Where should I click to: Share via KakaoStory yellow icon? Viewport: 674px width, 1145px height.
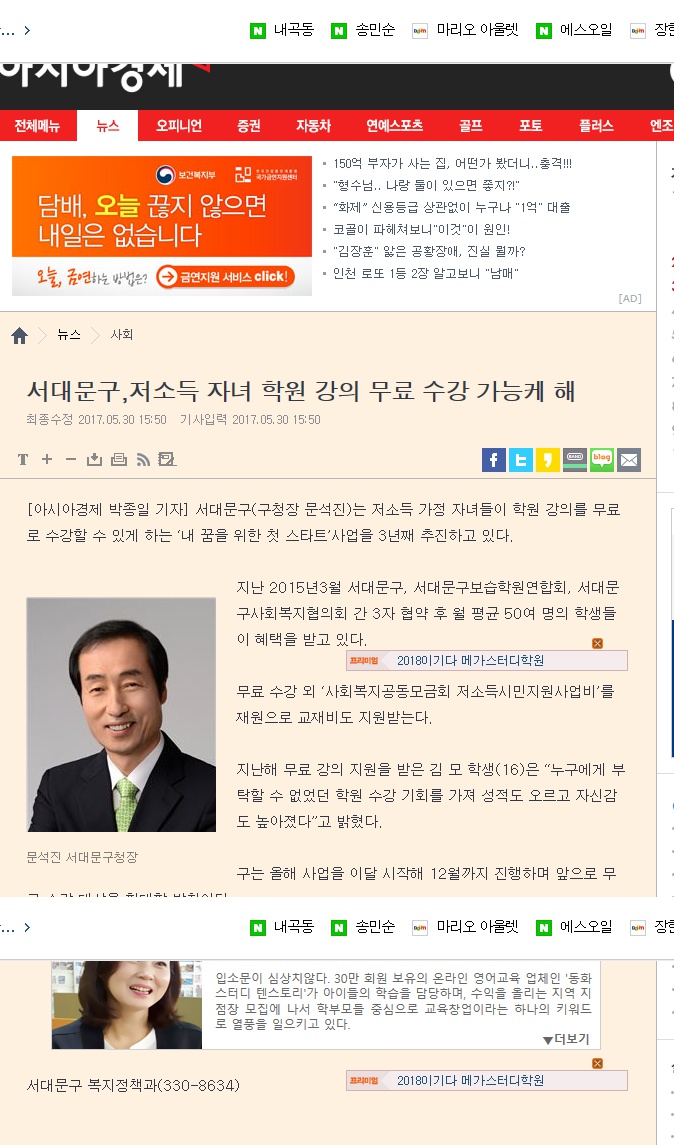[548, 459]
